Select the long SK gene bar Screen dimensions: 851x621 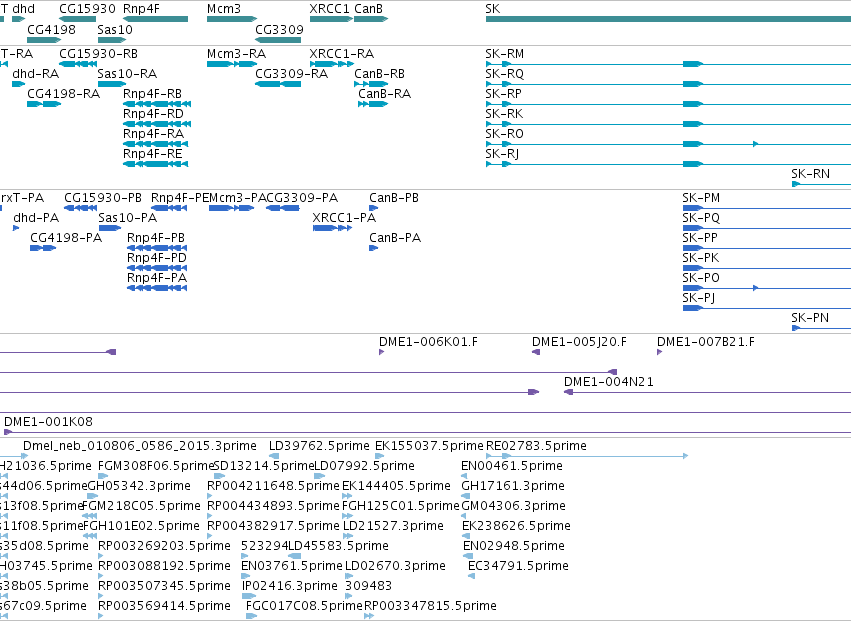668,19
